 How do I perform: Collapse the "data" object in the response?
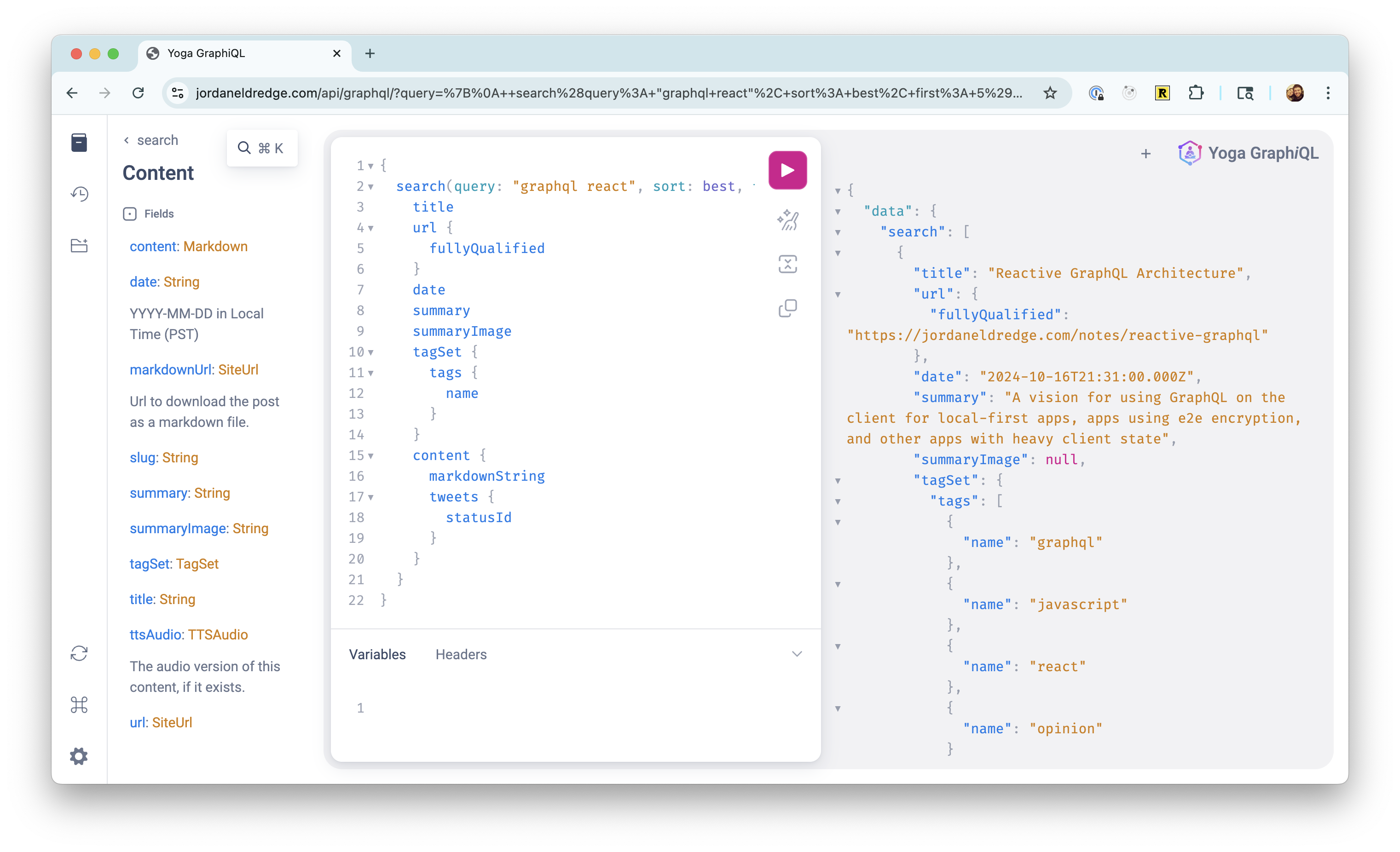tap(838, 212)
